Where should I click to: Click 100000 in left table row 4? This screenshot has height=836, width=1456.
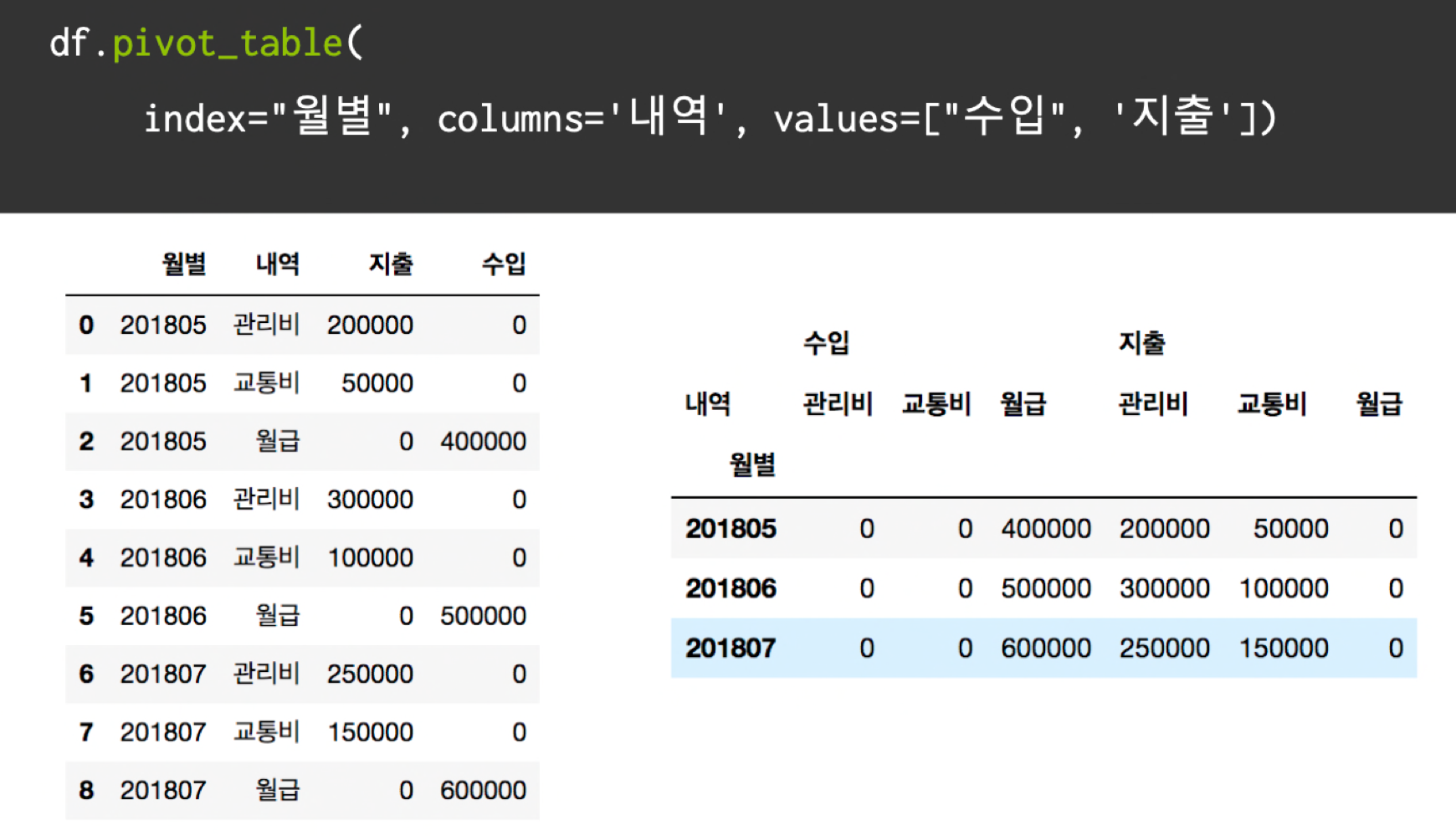(370, 557)
